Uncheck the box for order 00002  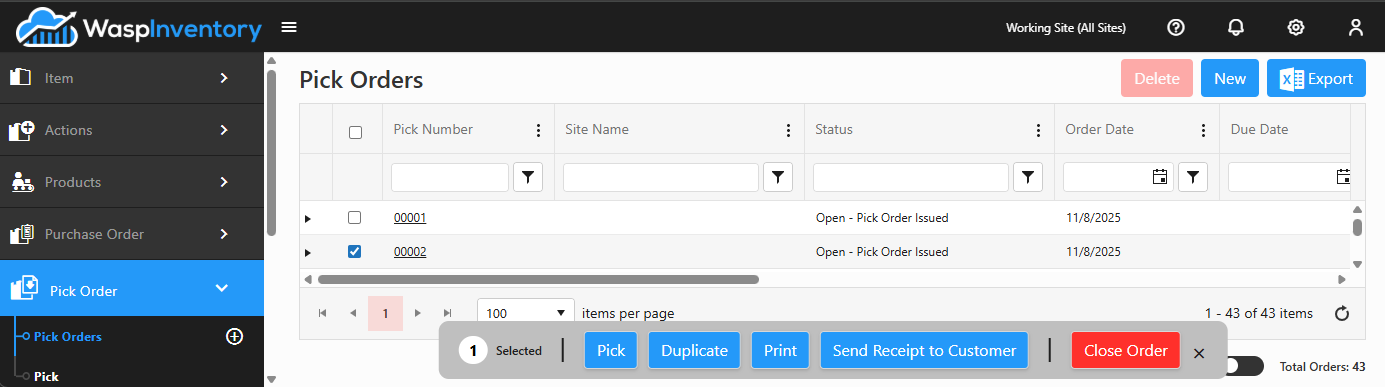point(354,251)
